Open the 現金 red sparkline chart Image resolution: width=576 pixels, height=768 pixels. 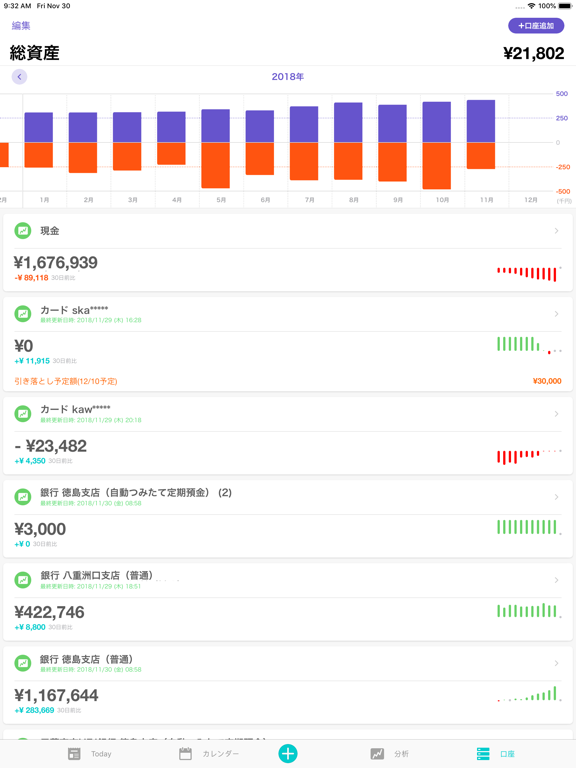[529, 274]
